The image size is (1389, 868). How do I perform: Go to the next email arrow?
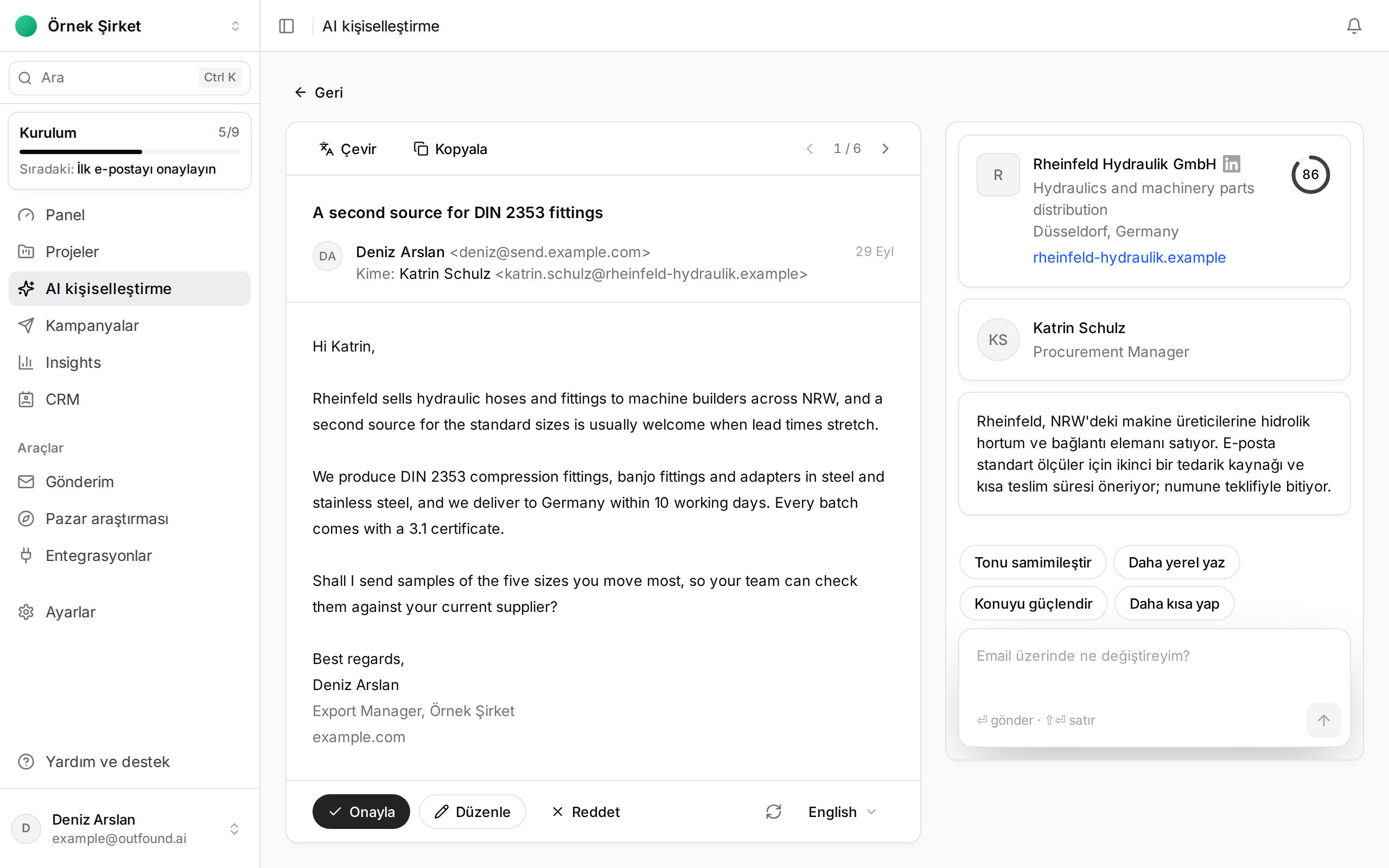click(x=885, y=149)
